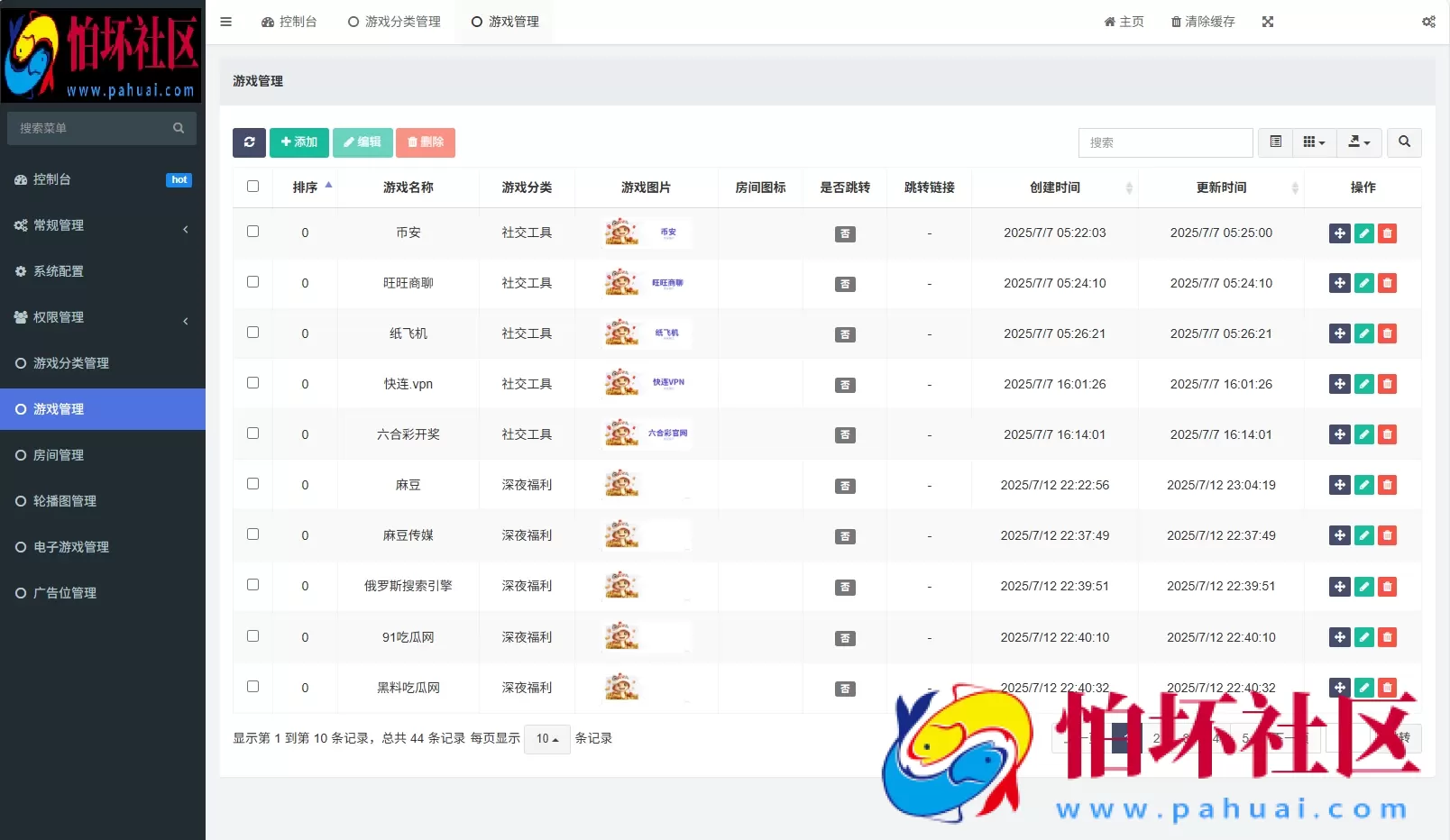
Task: Open the export dropdown on the table toolbar
Action: 1358,142
